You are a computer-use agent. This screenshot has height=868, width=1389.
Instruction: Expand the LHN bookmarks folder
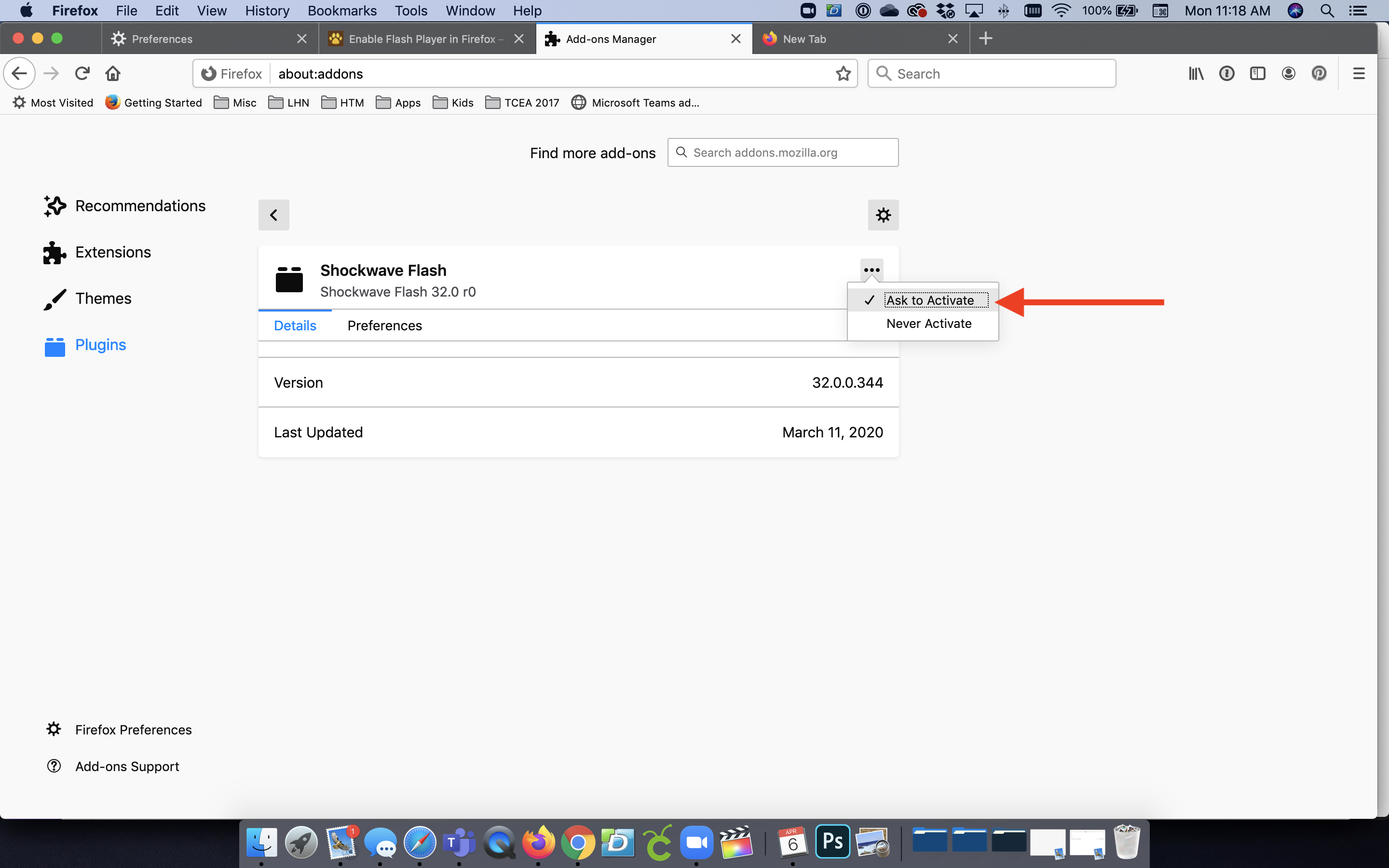click(x=289, y=103)
